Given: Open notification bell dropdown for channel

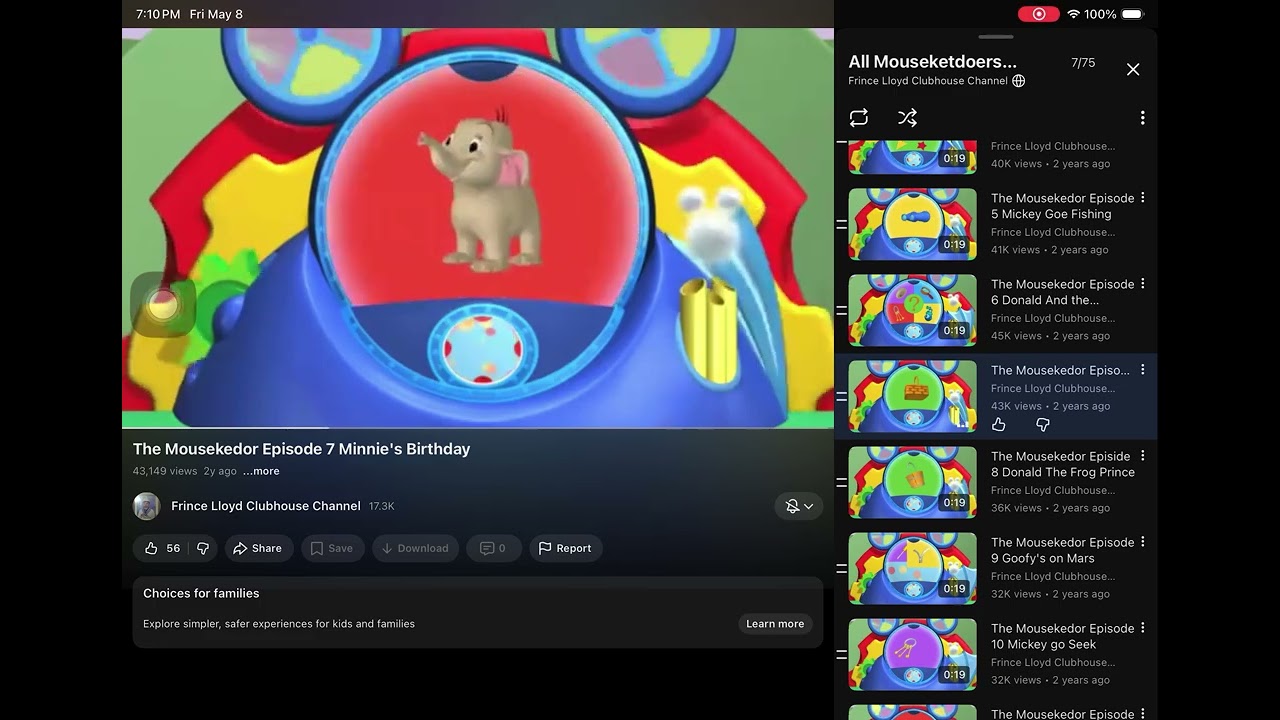Looking at the screenshot, I should (x=799, y=506).
